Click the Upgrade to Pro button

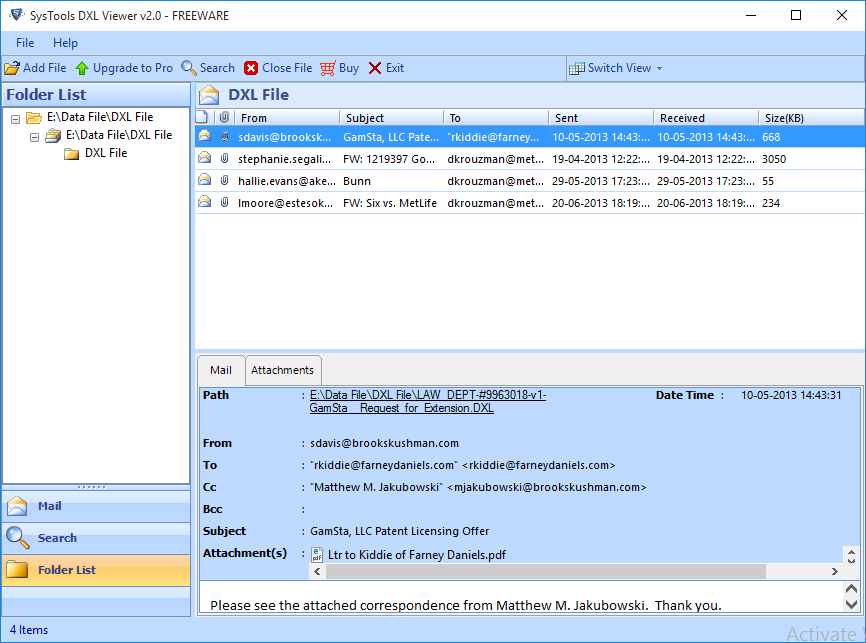pos(124,68)
